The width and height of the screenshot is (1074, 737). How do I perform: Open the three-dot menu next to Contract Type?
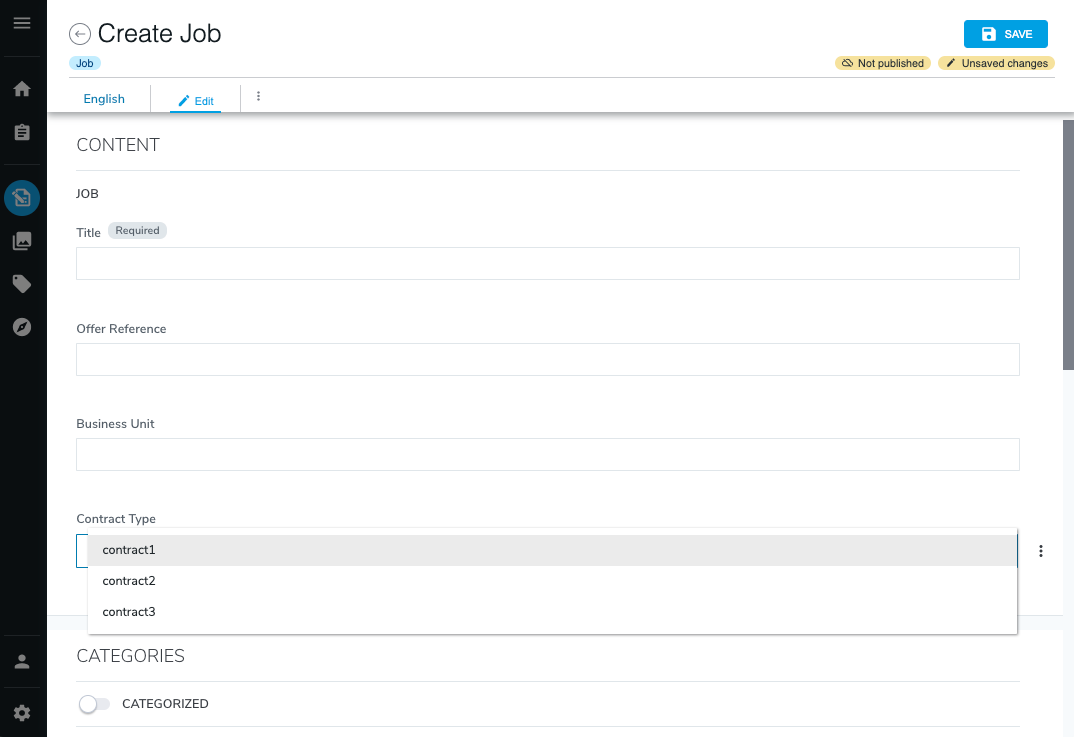(x=1041, y=551)
